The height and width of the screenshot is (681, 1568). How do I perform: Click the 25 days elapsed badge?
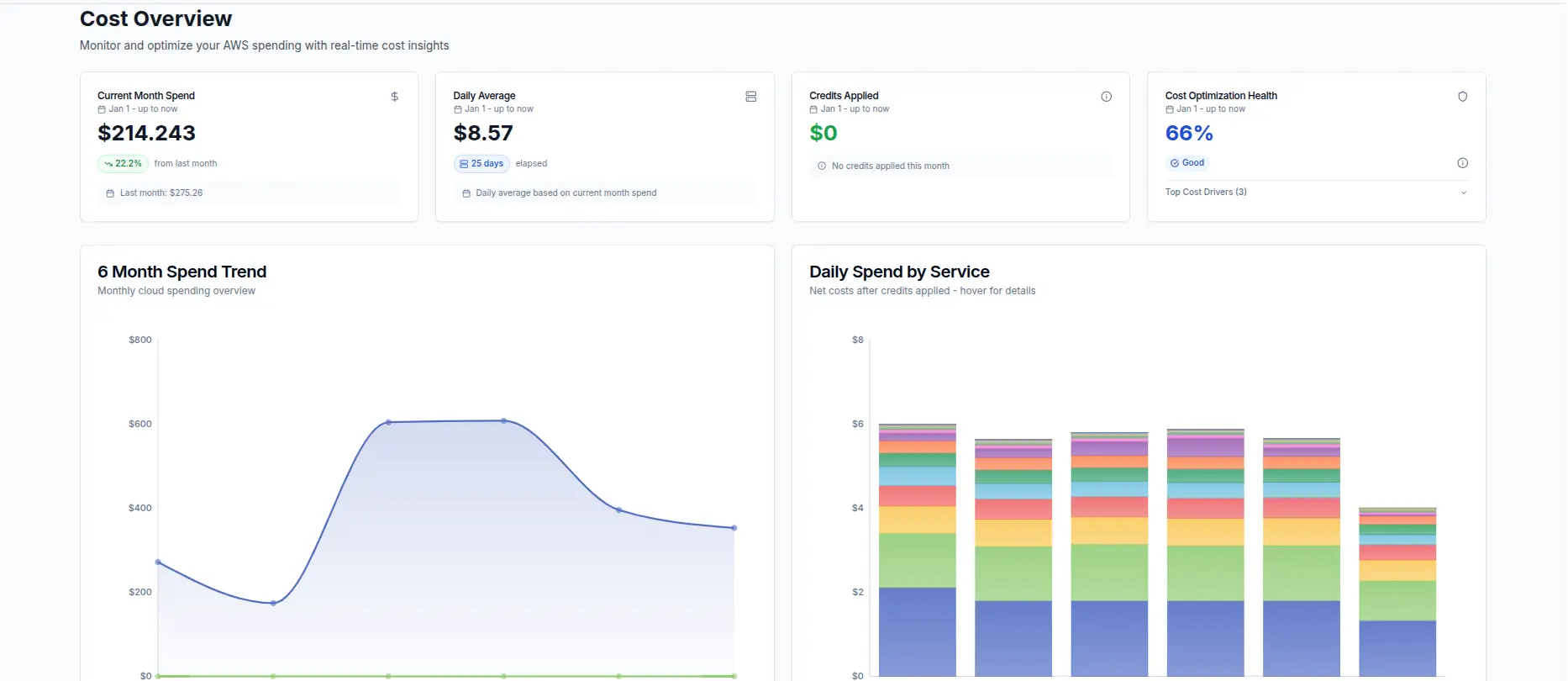pyautogui.click(x=481, y=164)
